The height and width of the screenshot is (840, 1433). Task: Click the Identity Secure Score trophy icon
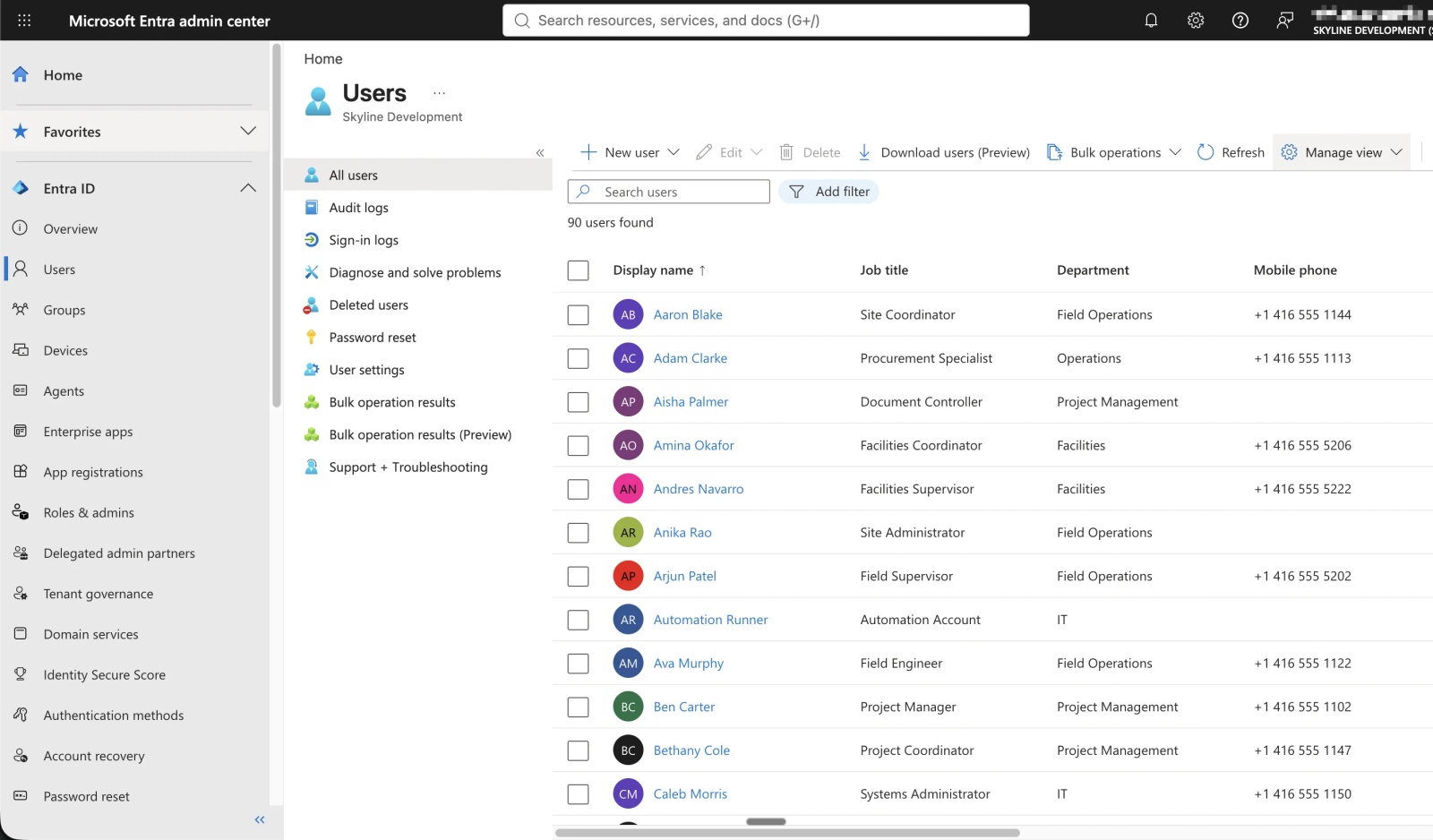coord(21,674)
